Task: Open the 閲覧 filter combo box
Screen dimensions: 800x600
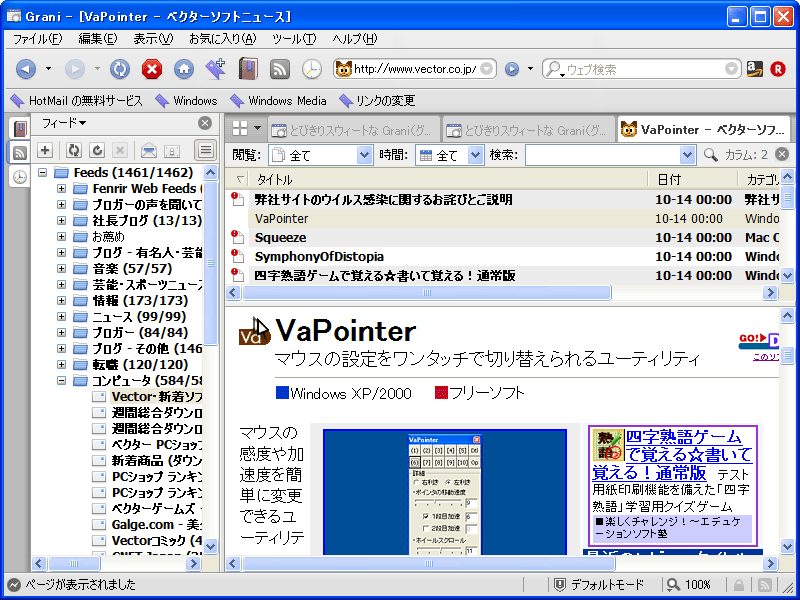Action: [320, 155]
